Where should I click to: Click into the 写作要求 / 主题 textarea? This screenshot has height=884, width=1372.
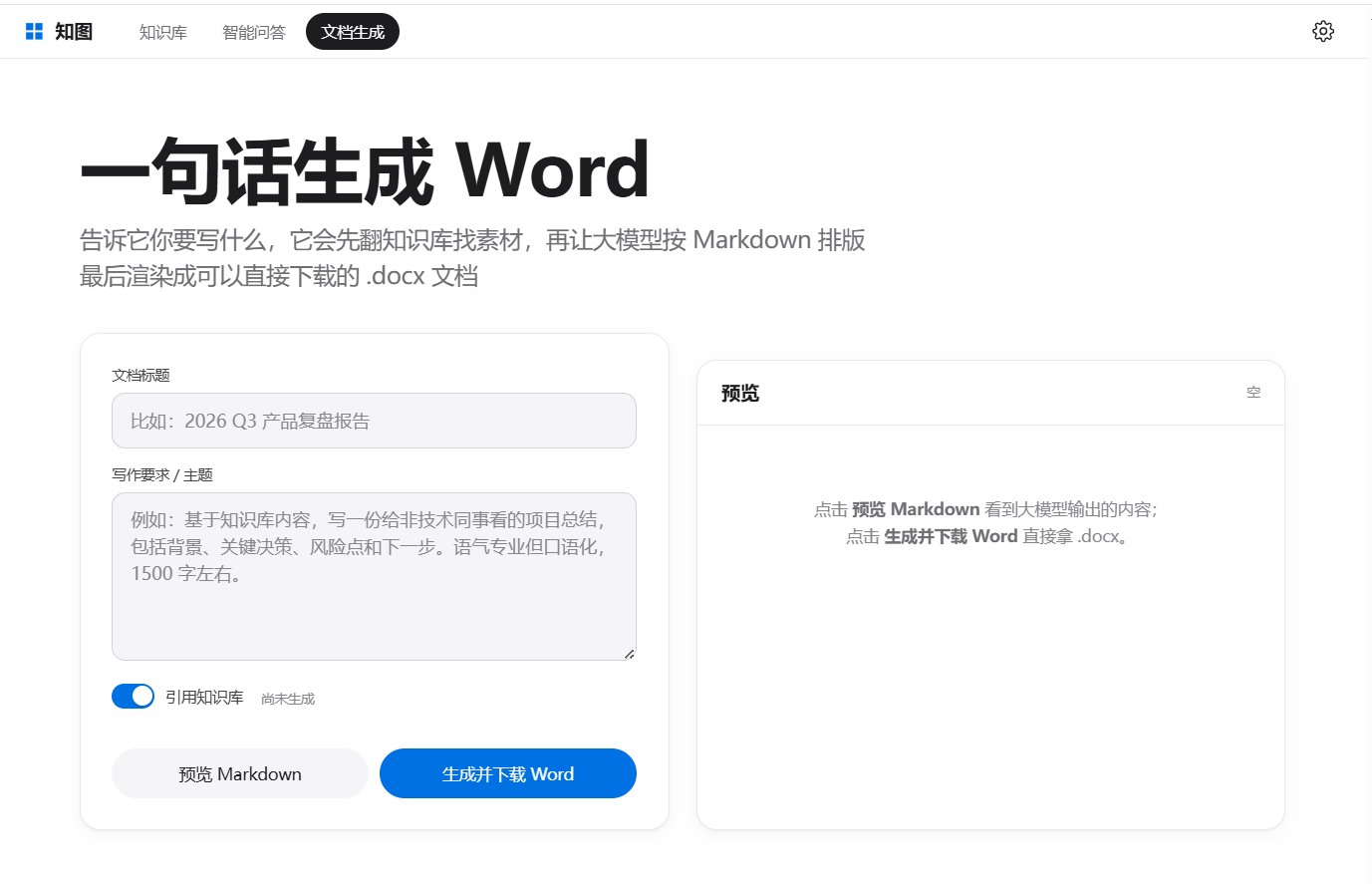(x=374, y=576)
